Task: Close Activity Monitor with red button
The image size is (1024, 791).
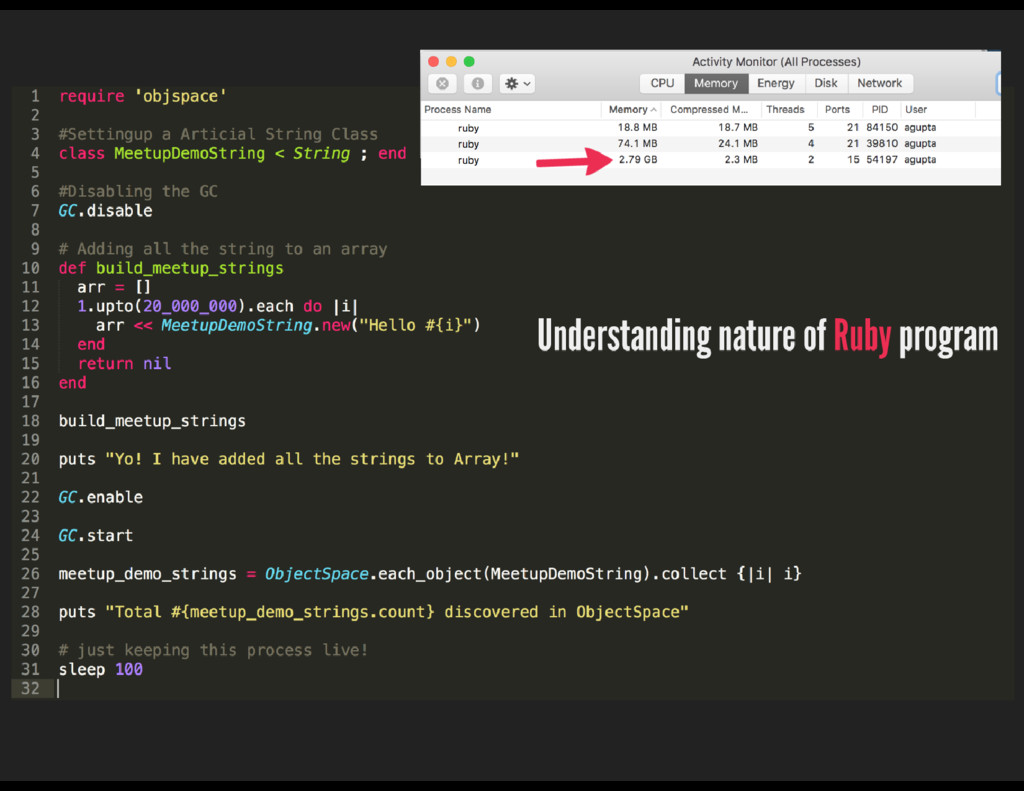Action: (433, 61)
